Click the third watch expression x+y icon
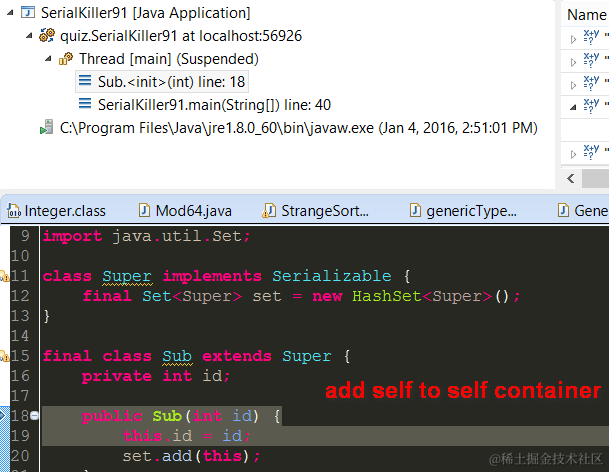Viewport: 609px width, 472px height. coord(592,82)
